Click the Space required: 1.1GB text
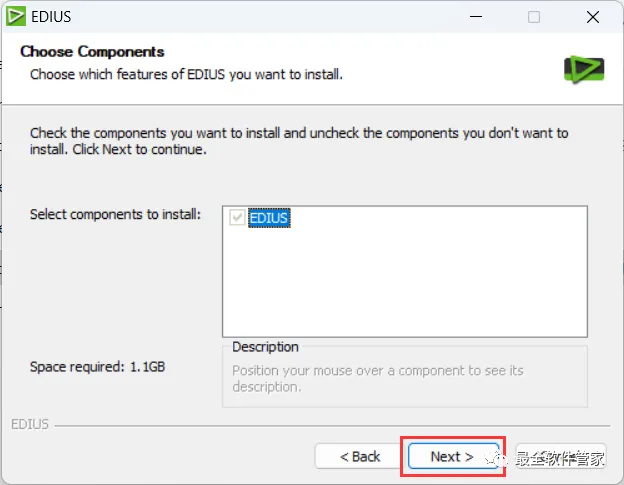This screenshot has width=624, height=485. click(98, 366)
